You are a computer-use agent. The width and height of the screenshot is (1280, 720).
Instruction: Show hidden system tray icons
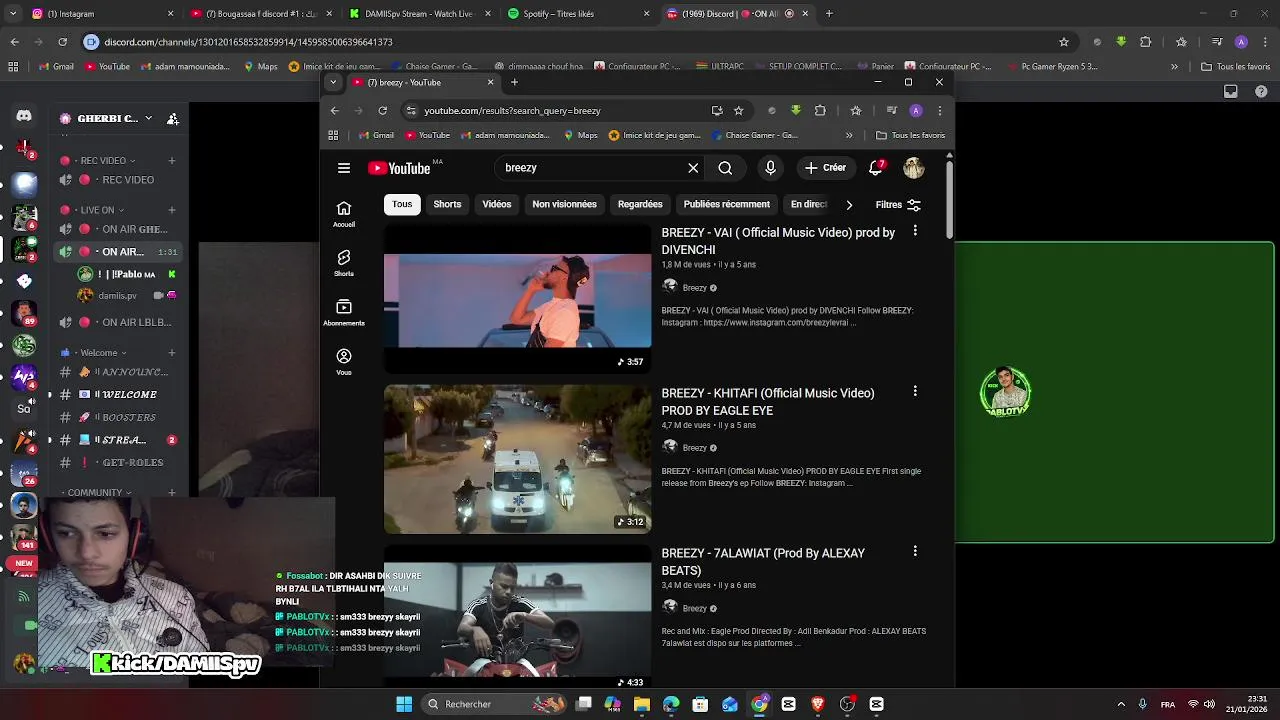pos(1121,704)
